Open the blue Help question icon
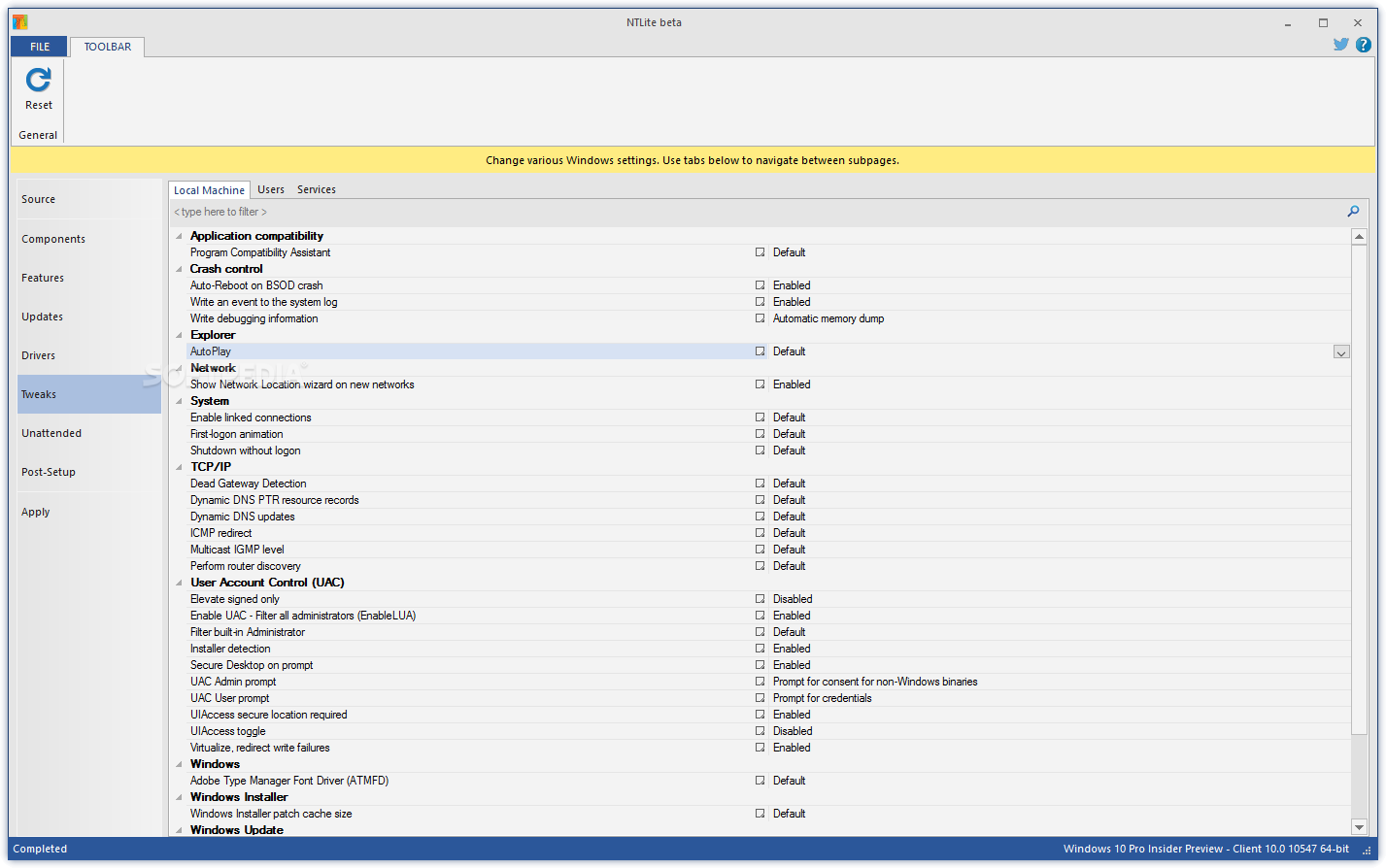The height and width of the screenshot is (868, 1386). pyautogui.click(x=1365, y=45)
